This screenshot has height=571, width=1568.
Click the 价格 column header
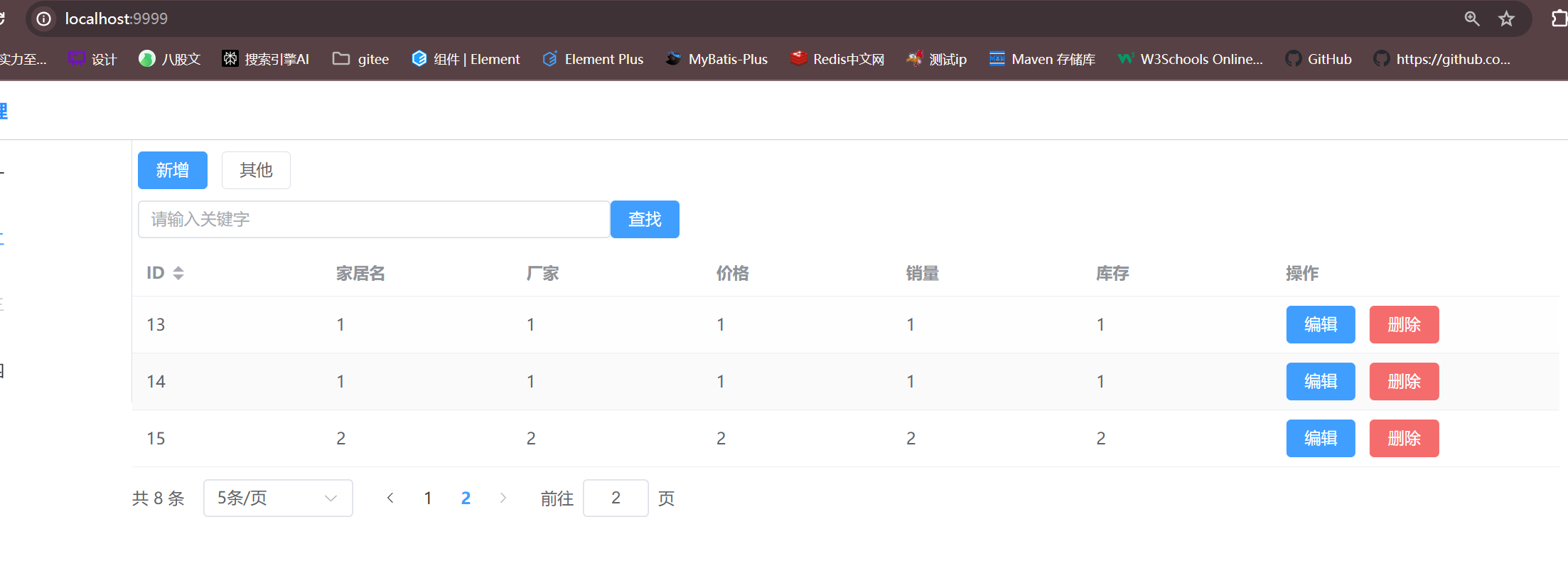(733, 273)
